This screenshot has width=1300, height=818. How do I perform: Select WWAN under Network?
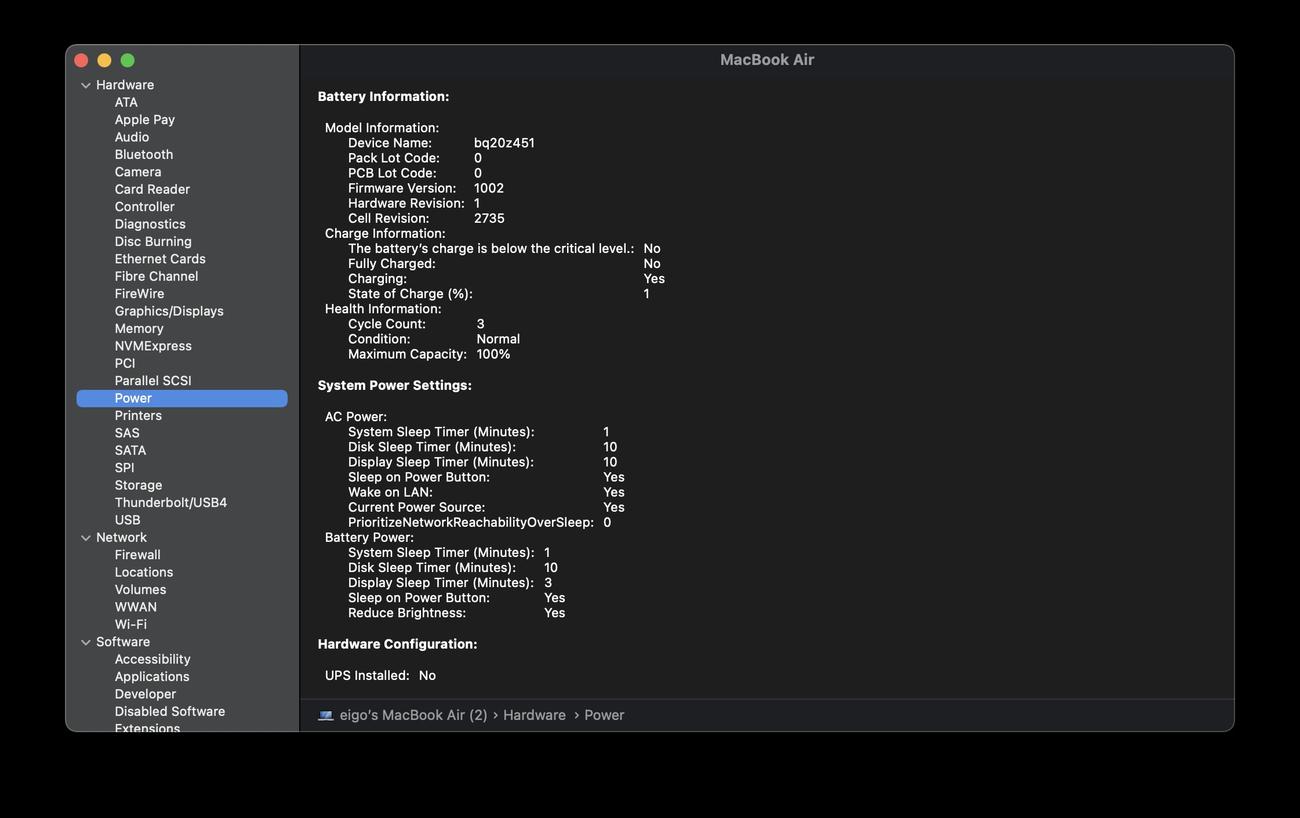coord(135,607)
